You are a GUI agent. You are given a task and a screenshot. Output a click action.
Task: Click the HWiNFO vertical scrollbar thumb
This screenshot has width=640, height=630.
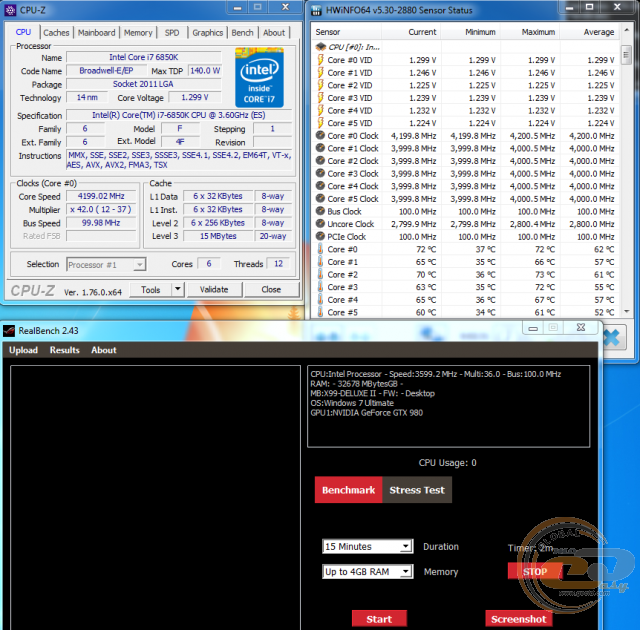(x=626, y=55)
